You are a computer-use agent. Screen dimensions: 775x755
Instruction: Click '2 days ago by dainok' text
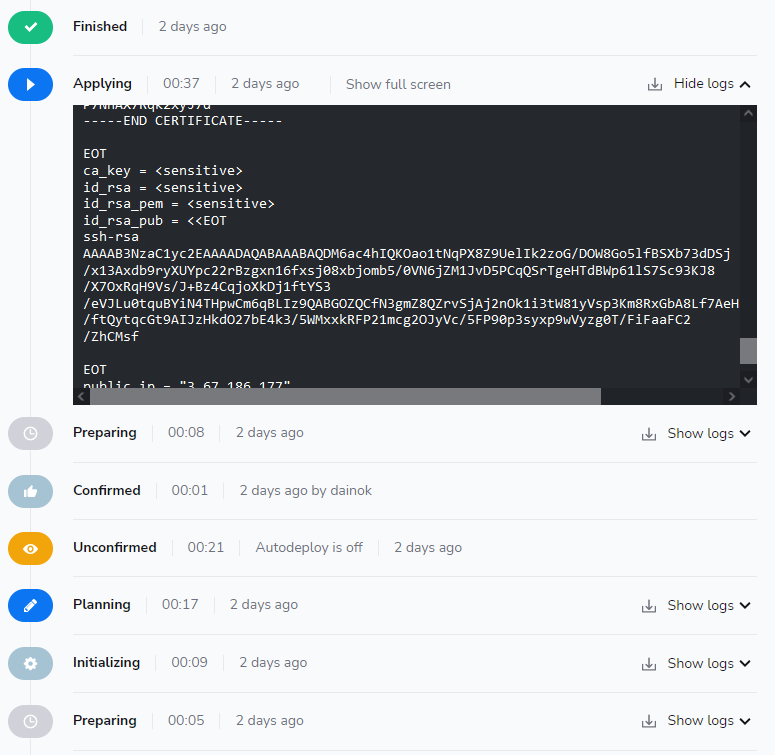click(x=305, y=491)
